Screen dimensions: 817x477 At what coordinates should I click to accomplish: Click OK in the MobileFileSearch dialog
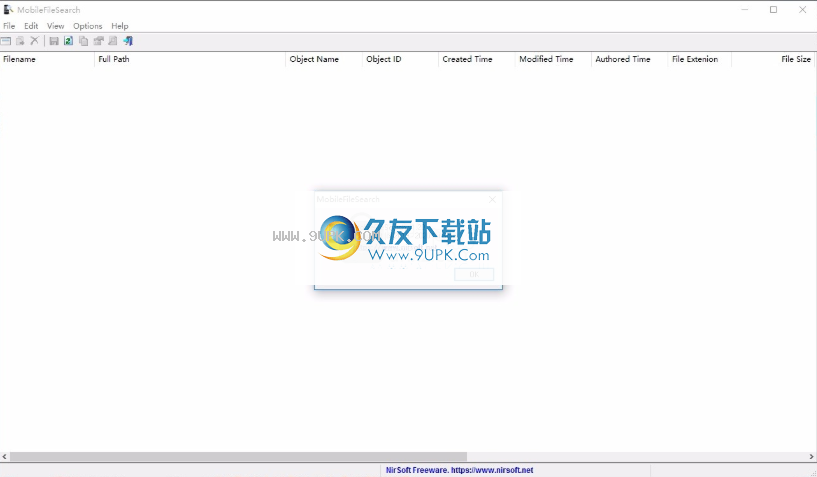(474, 274)
